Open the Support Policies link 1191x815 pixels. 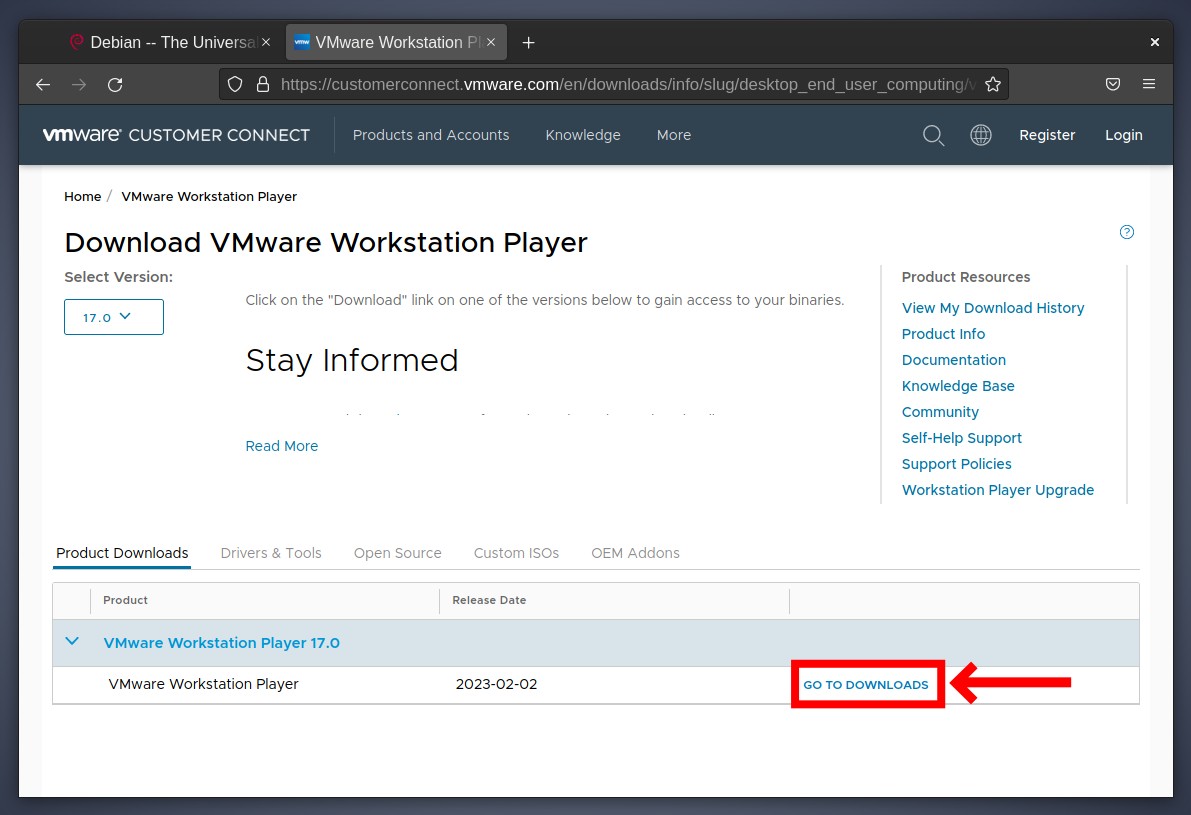956,464
